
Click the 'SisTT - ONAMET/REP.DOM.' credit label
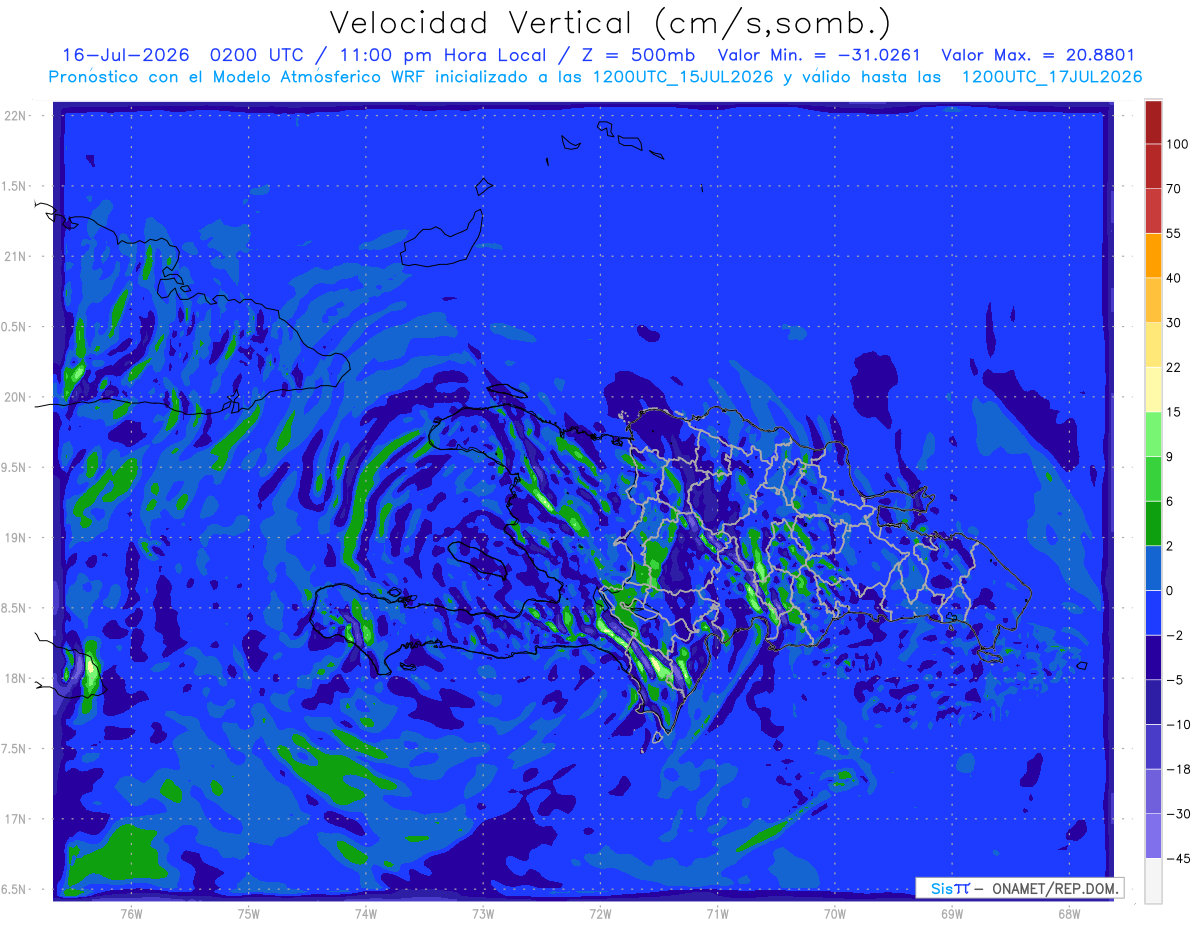[1019, 887]
